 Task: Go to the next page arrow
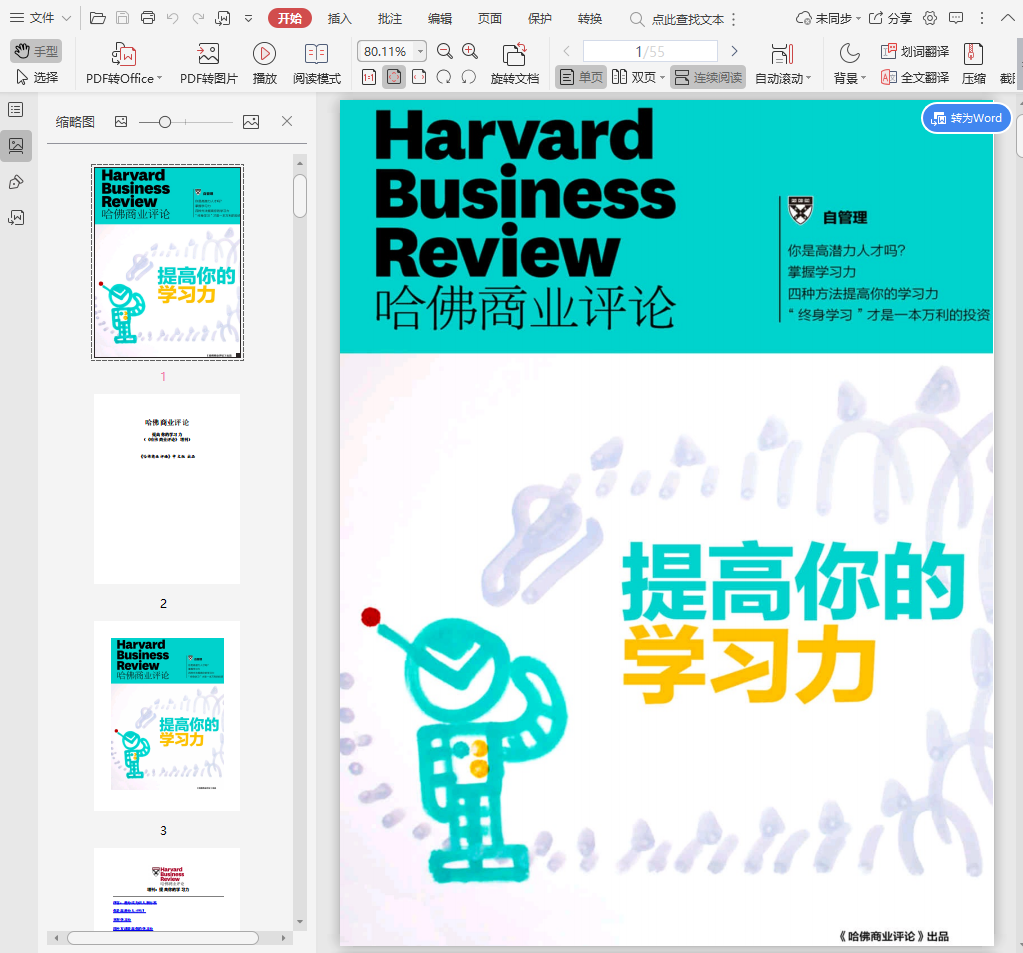click(x=734, y=51)
